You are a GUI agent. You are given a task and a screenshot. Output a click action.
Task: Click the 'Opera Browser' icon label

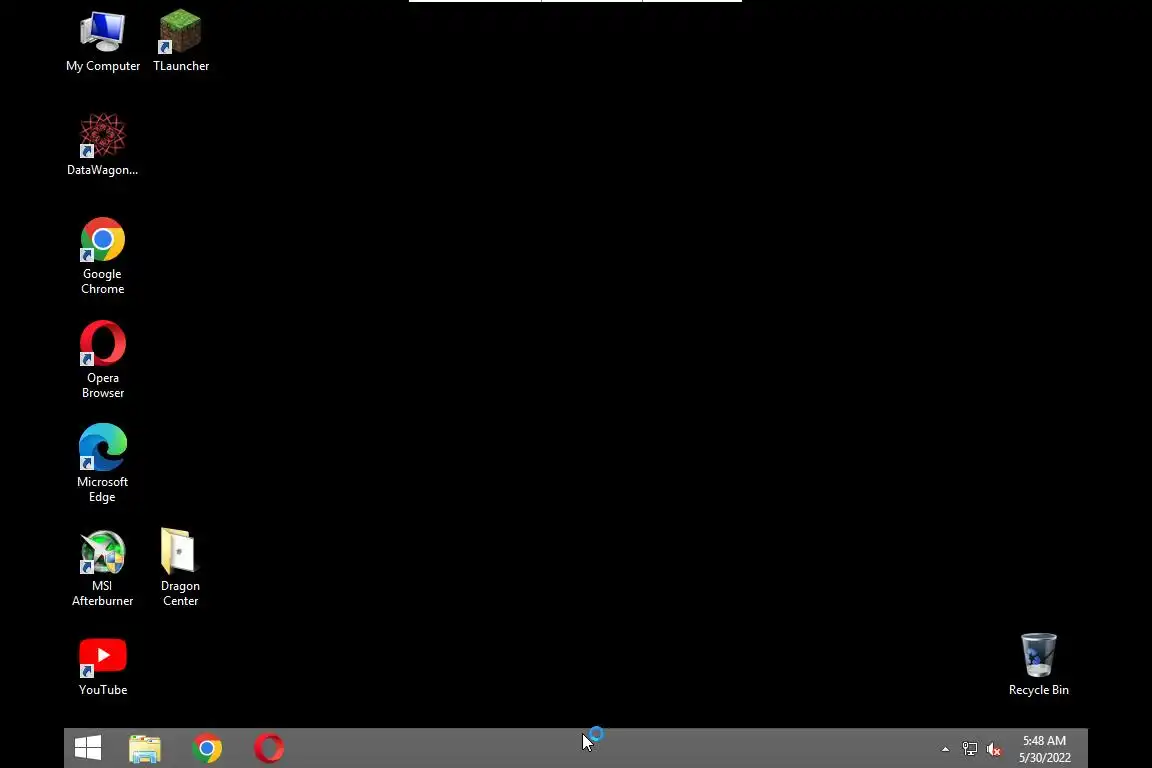tap(103, 385)
